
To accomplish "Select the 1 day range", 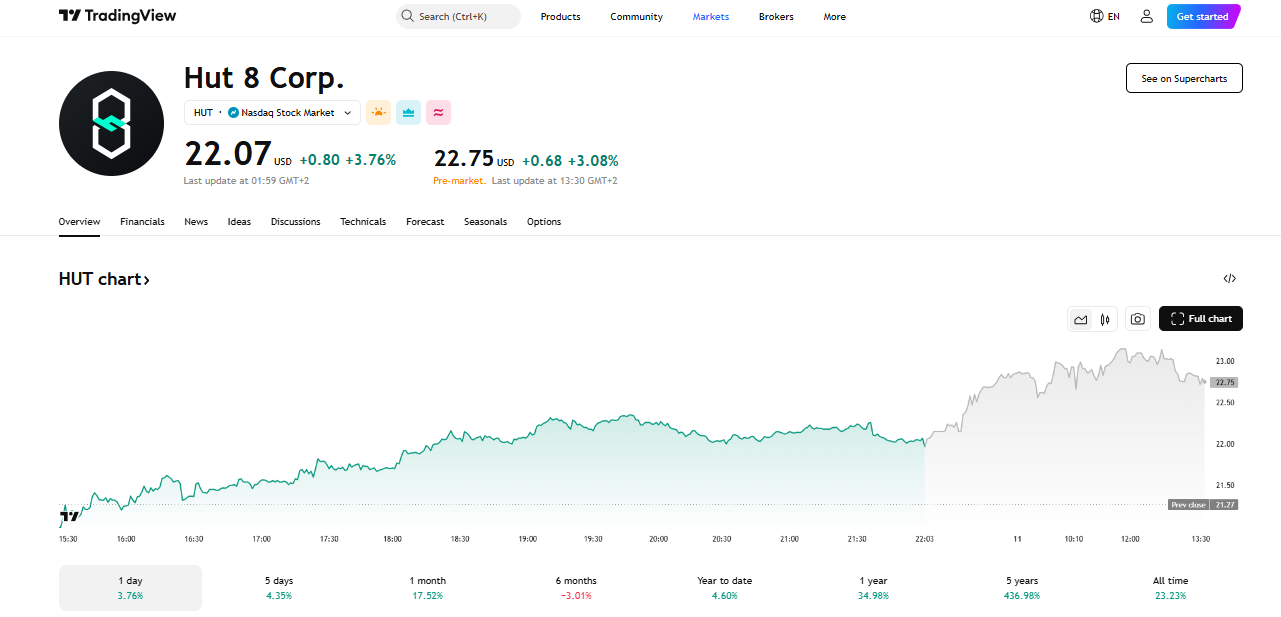I will coord(130,588).
